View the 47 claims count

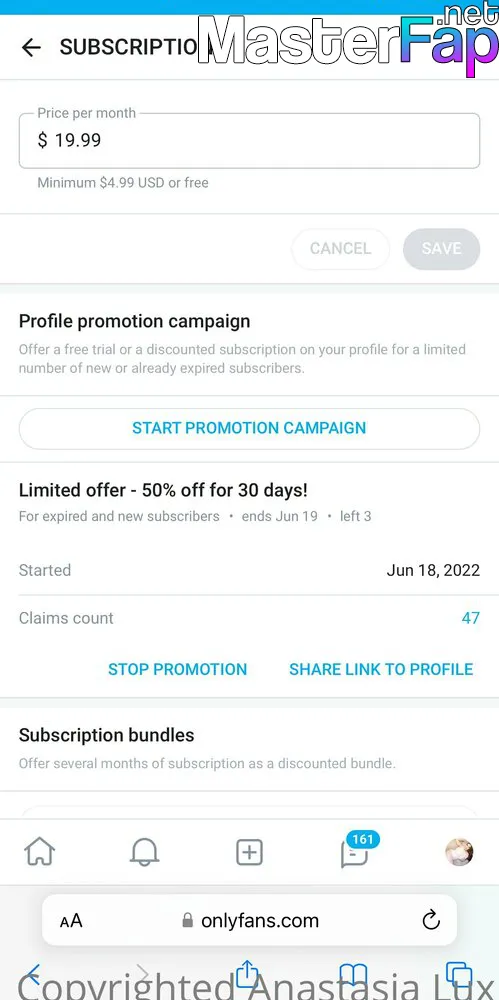click(470, 618)
